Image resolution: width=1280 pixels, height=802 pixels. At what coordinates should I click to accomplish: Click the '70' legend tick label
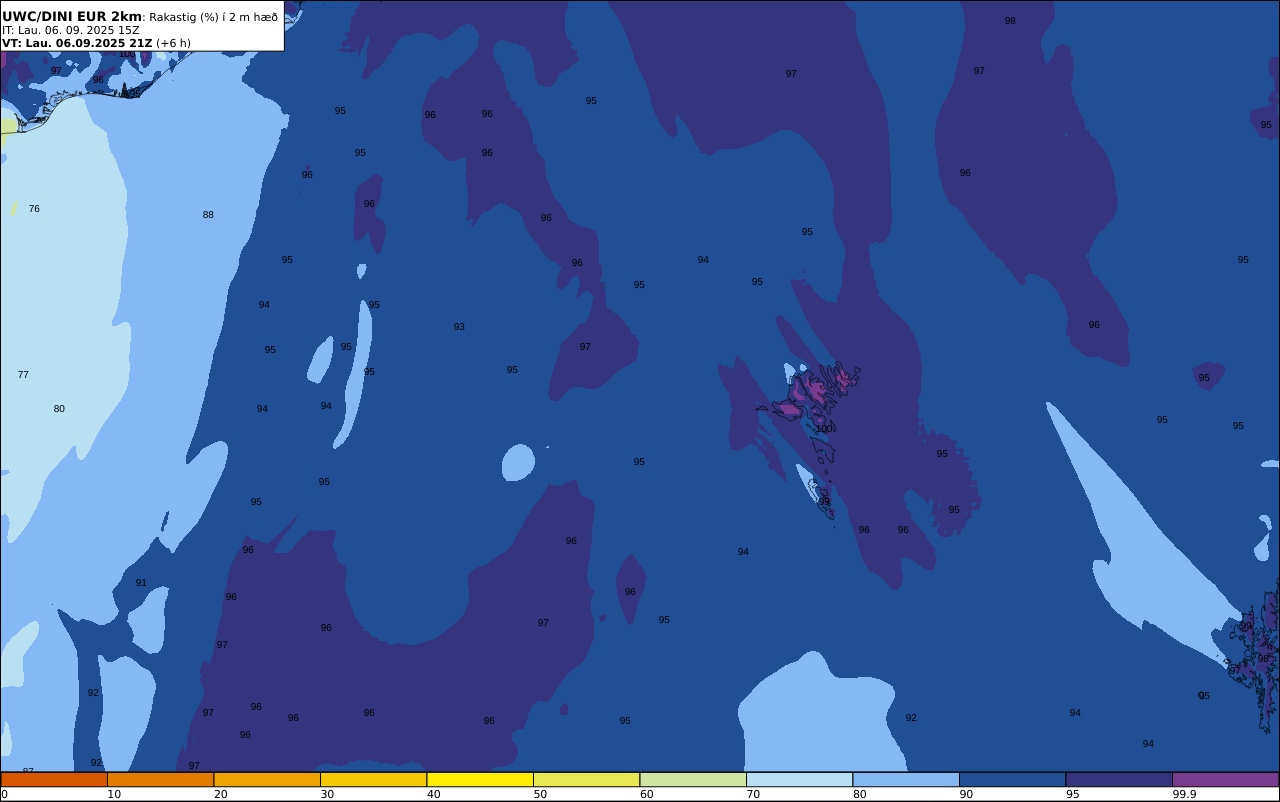coord(753,794)
